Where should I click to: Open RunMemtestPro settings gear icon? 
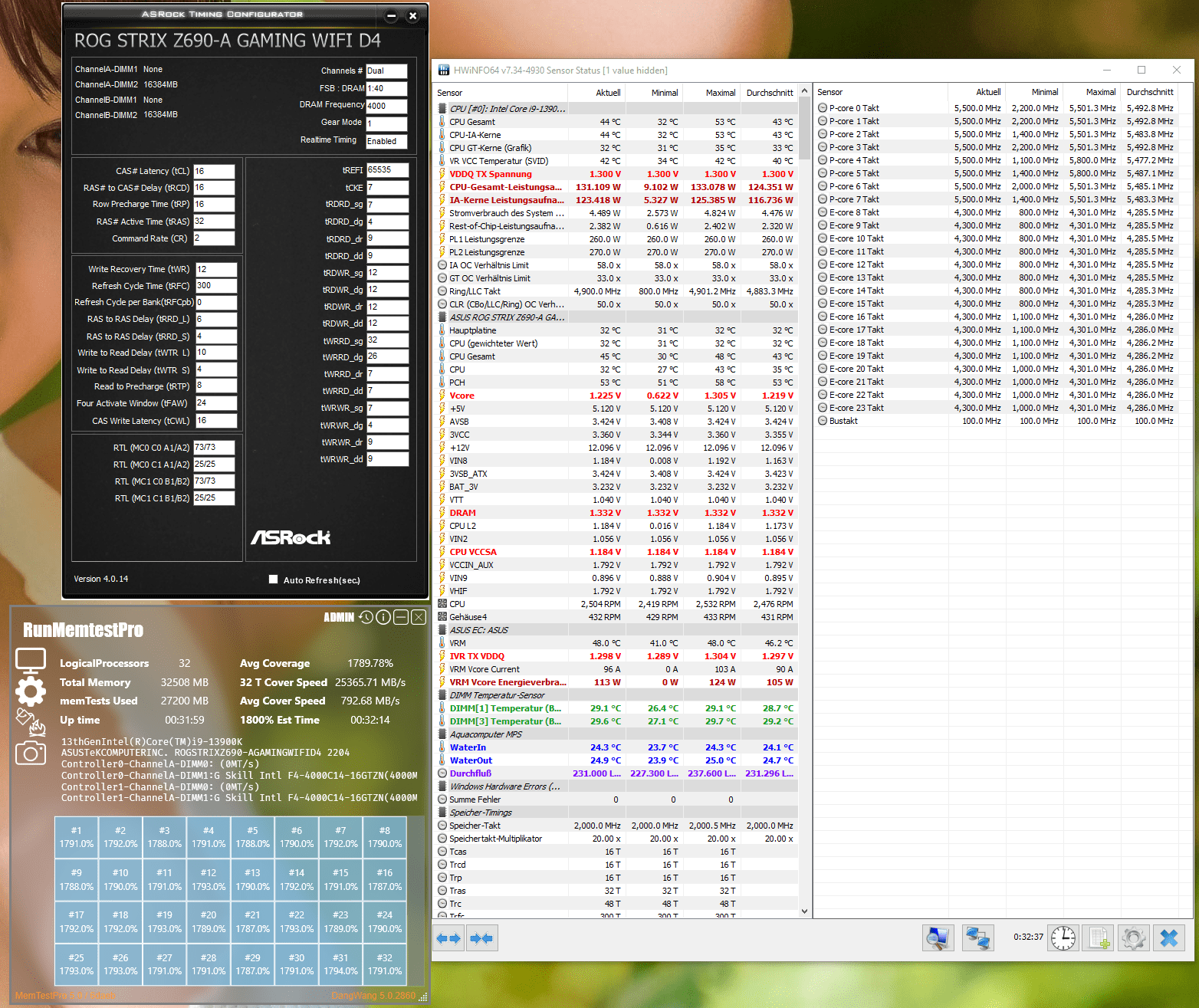tap(31, 691)
